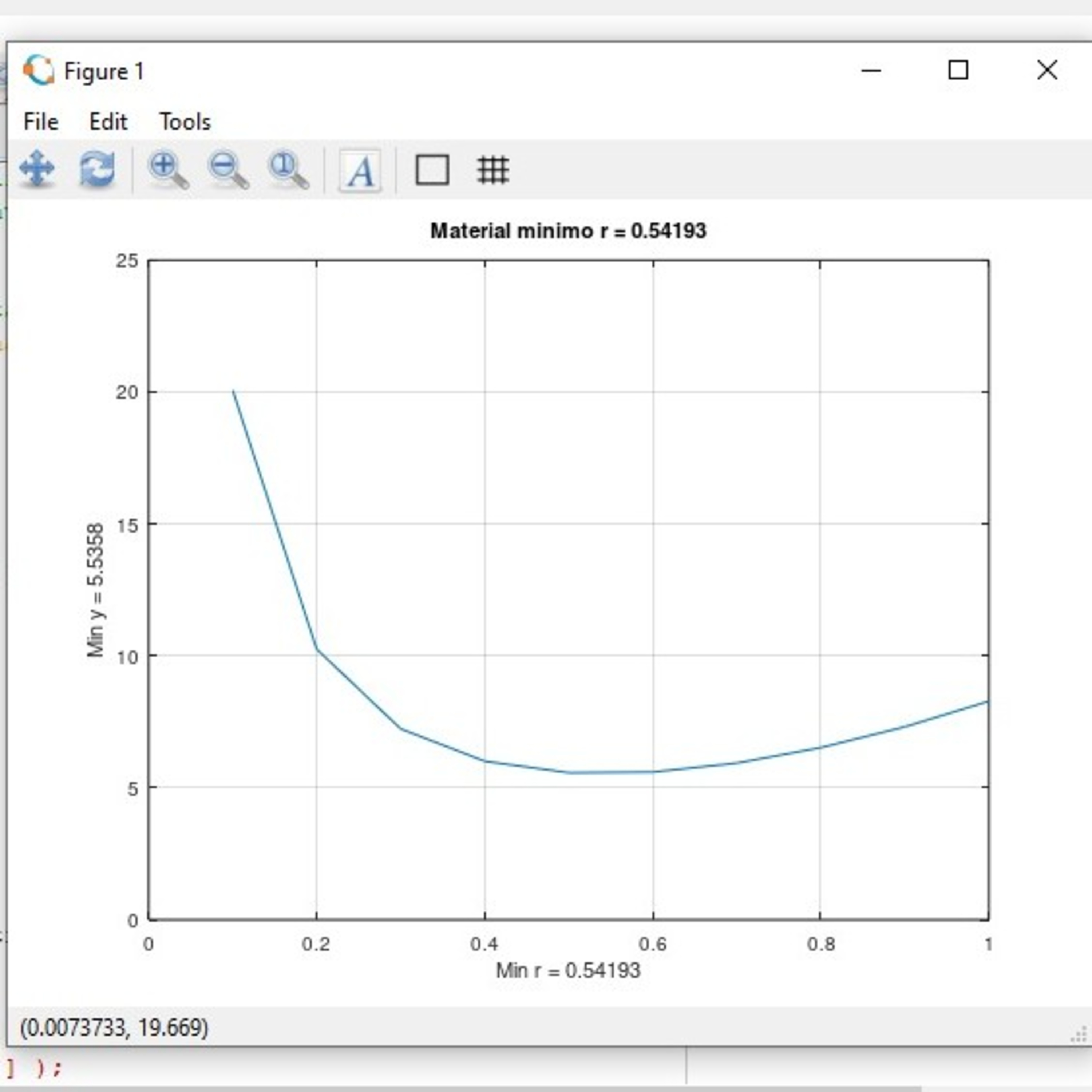
Task: Close the Figure 1 window
Action: [1047, 71]
